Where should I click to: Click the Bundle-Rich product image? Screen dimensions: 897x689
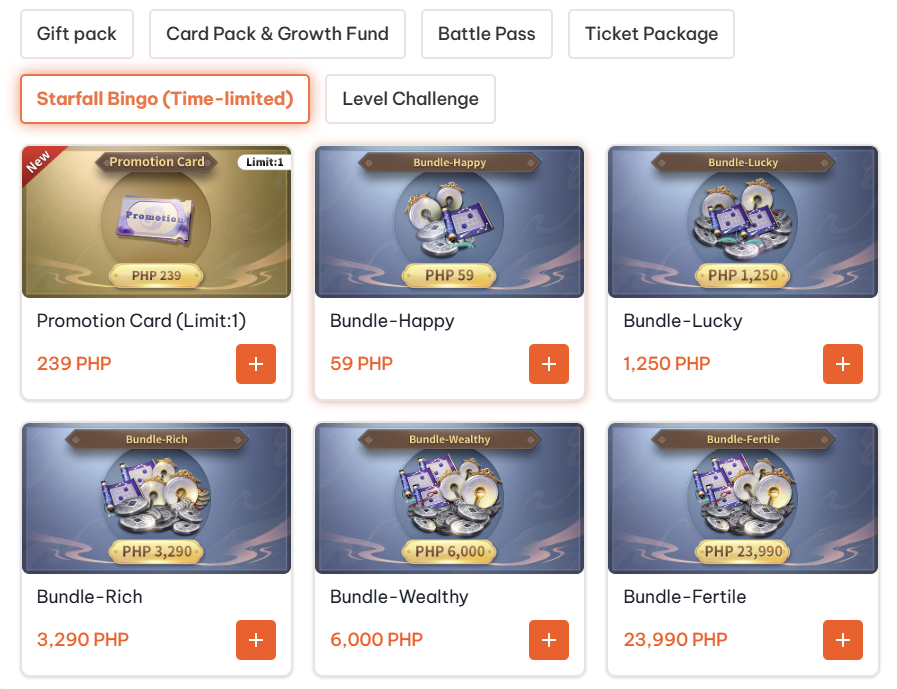tap(156, 498)
